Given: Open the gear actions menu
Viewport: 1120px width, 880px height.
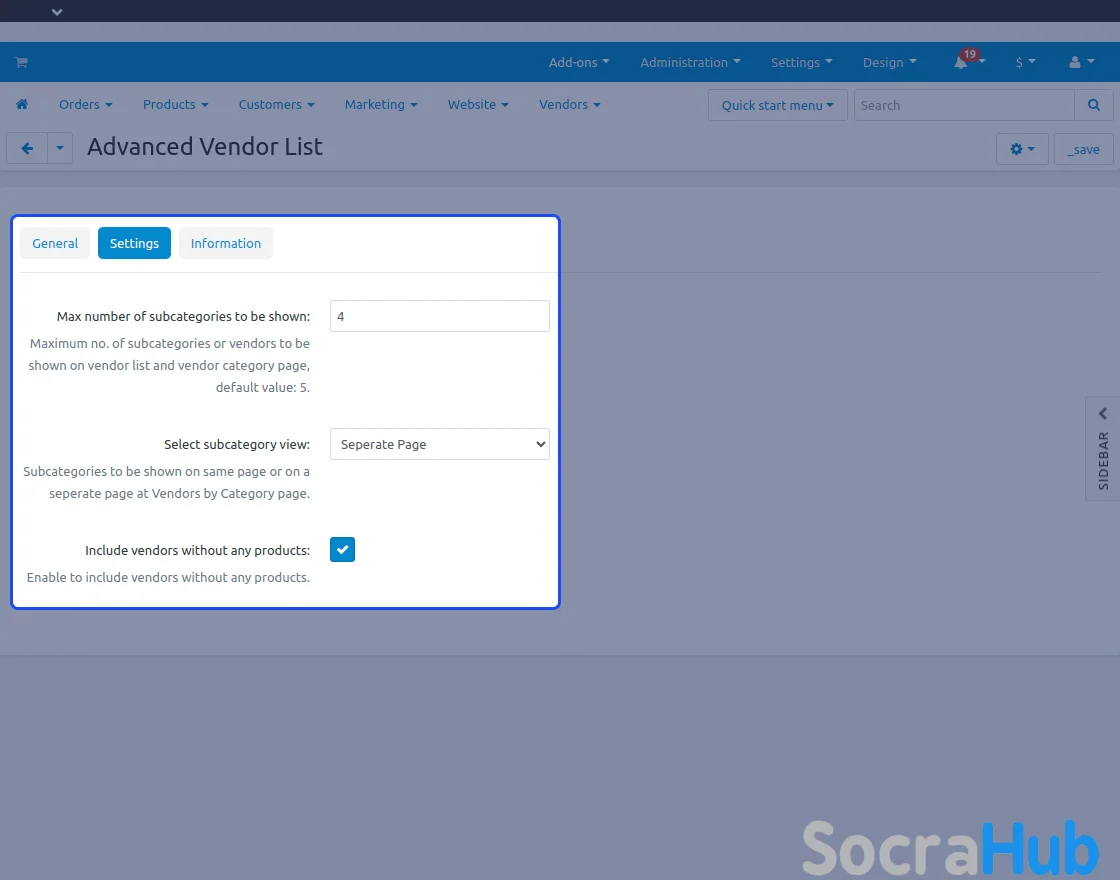Looking at the screenshot, I should [x=1022, y=149].
